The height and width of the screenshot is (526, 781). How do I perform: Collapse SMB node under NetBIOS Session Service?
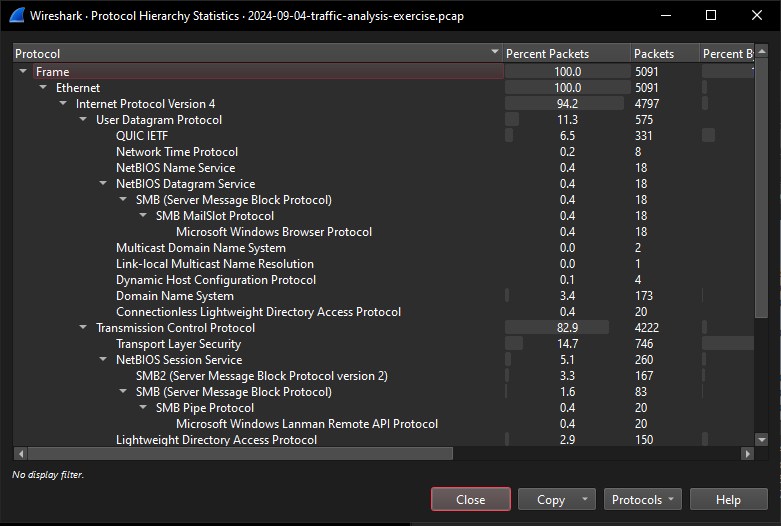click(123, 391)
